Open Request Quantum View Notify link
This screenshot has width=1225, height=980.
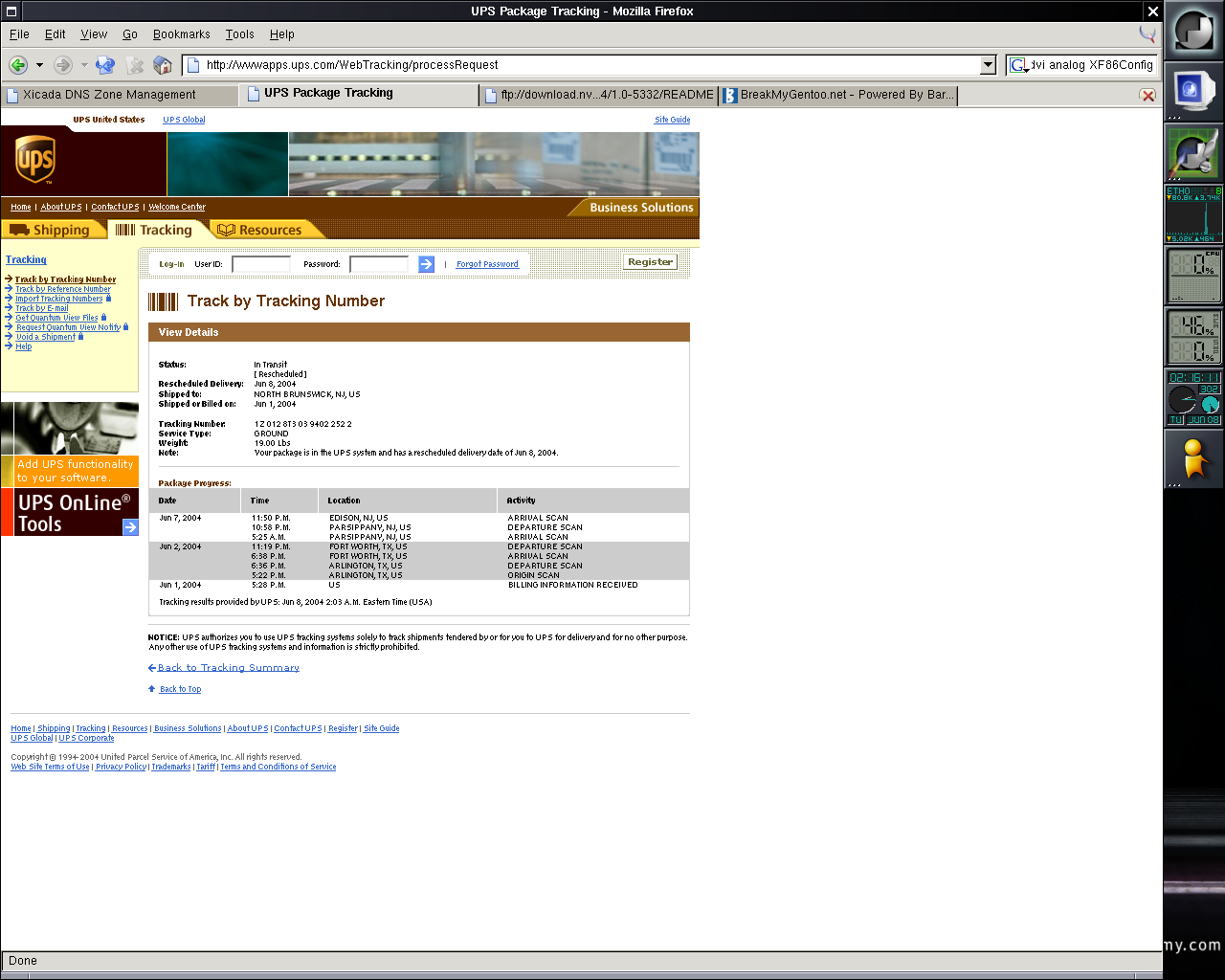pyautogui.click(x=68, y=327)
